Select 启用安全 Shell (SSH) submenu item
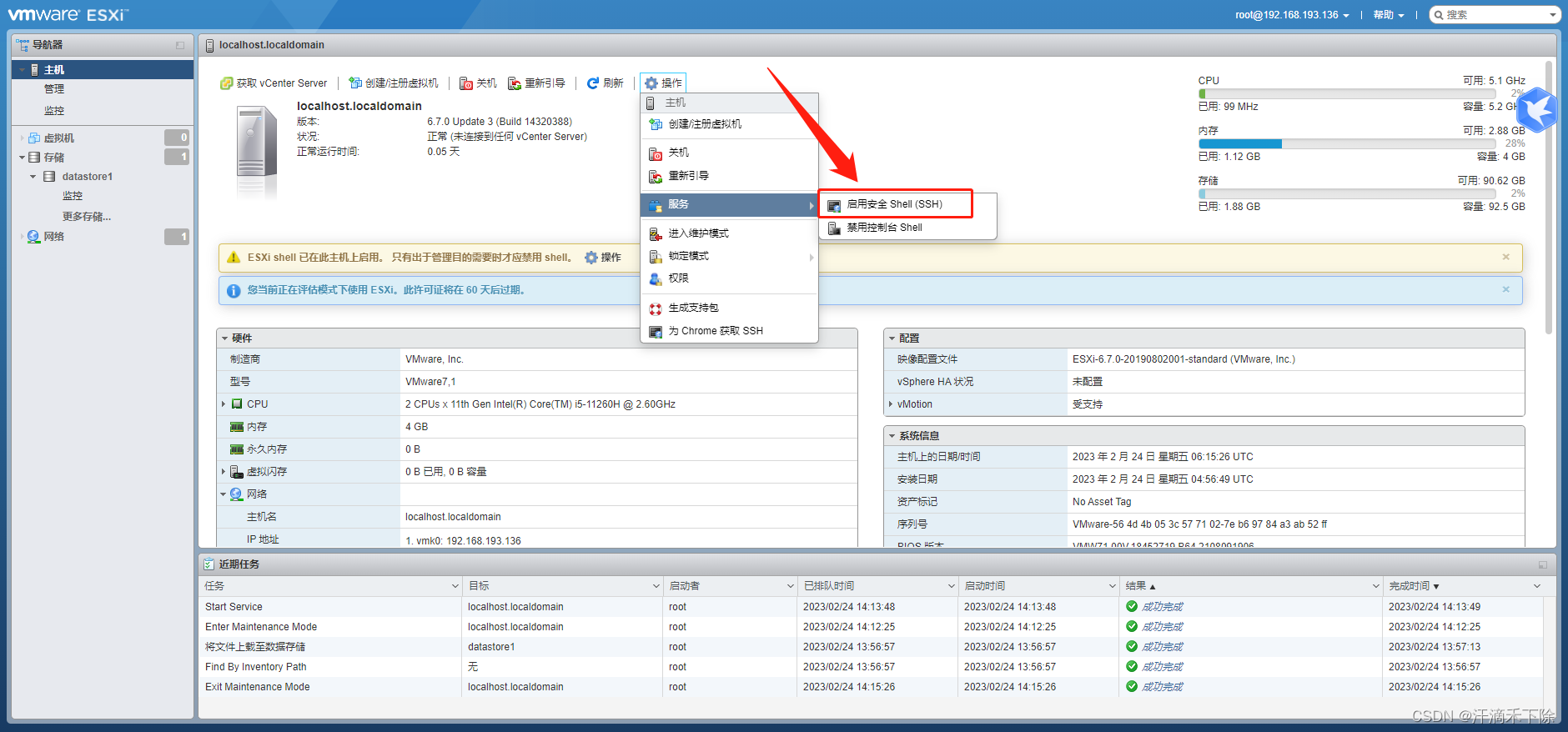1568x732 pixels. [x=896, y=204]
